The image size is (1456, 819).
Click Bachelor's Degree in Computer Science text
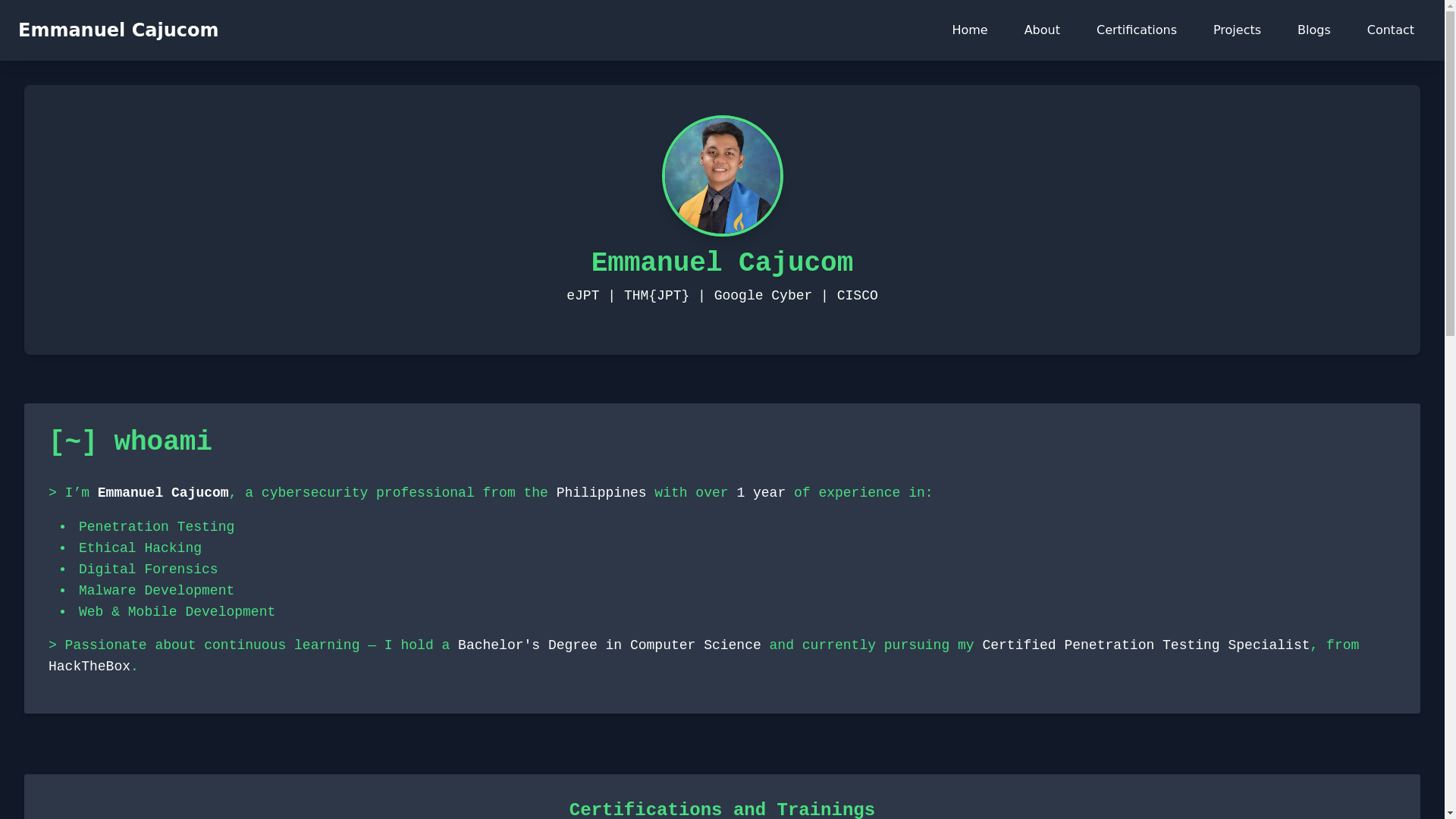[609, 645]
